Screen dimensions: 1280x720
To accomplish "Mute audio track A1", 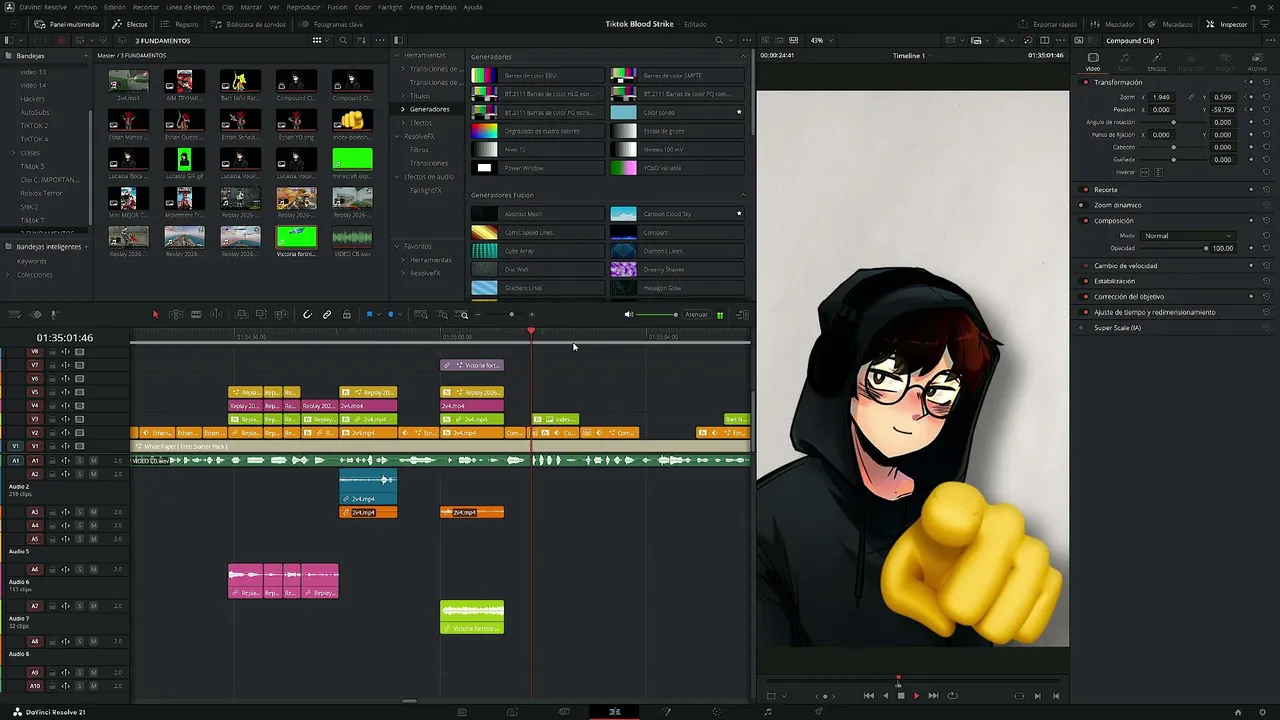I will pyautogui.click(x=93, y=461).
